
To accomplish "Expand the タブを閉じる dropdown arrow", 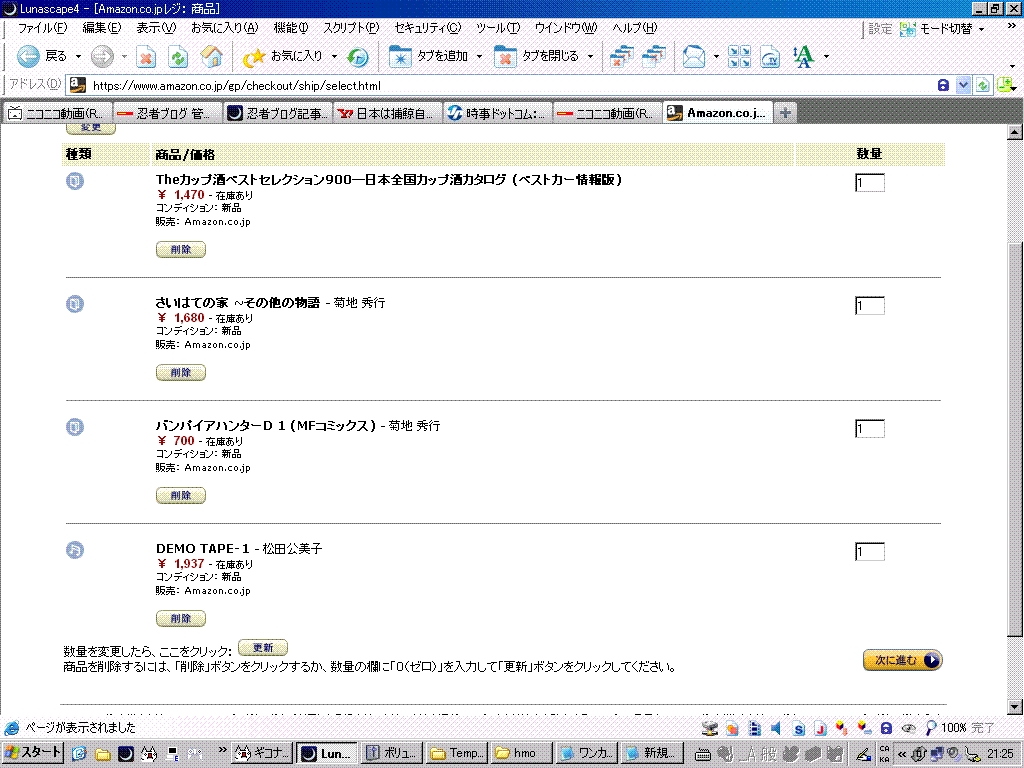I will pyautogui.click(x=590, y=57).
